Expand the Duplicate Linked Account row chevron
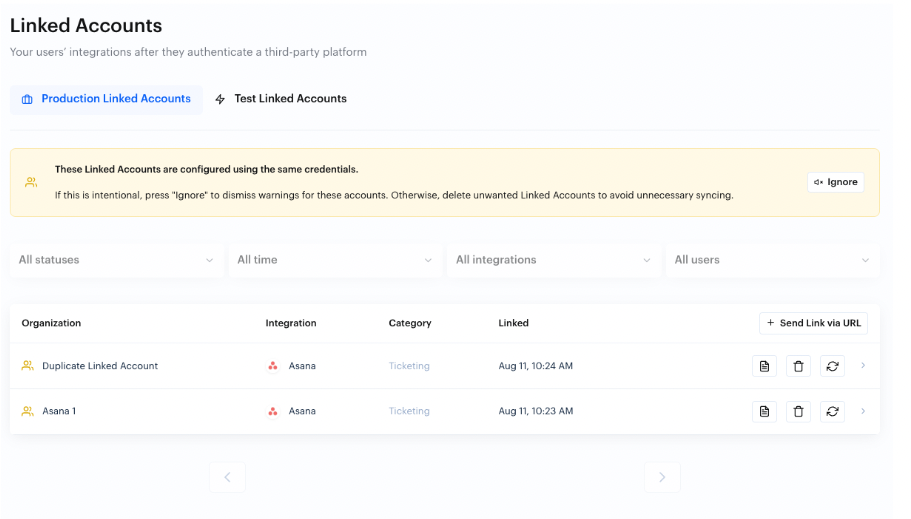Image resolution: width=911 pixels, height=519 pixels. [x=863, y=366]
